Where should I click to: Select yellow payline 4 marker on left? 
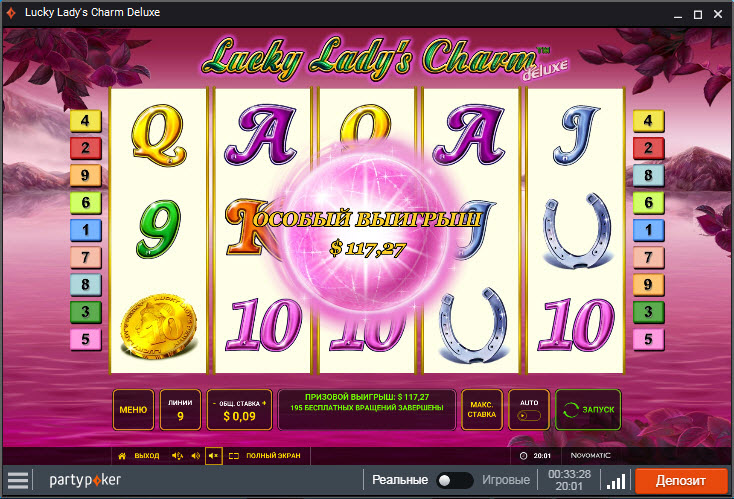(86, 121)
